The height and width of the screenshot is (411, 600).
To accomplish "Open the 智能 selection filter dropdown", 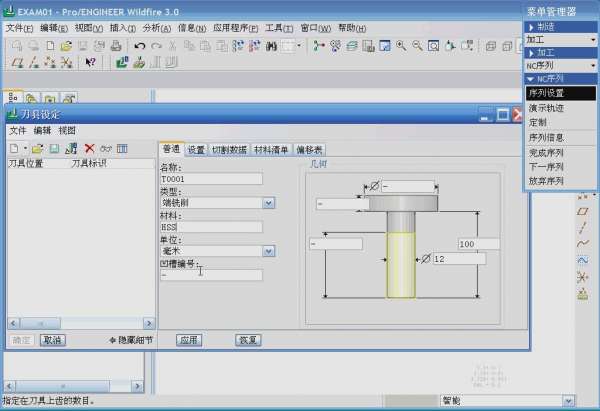I will pyautogui.click(x=568, y=401).
